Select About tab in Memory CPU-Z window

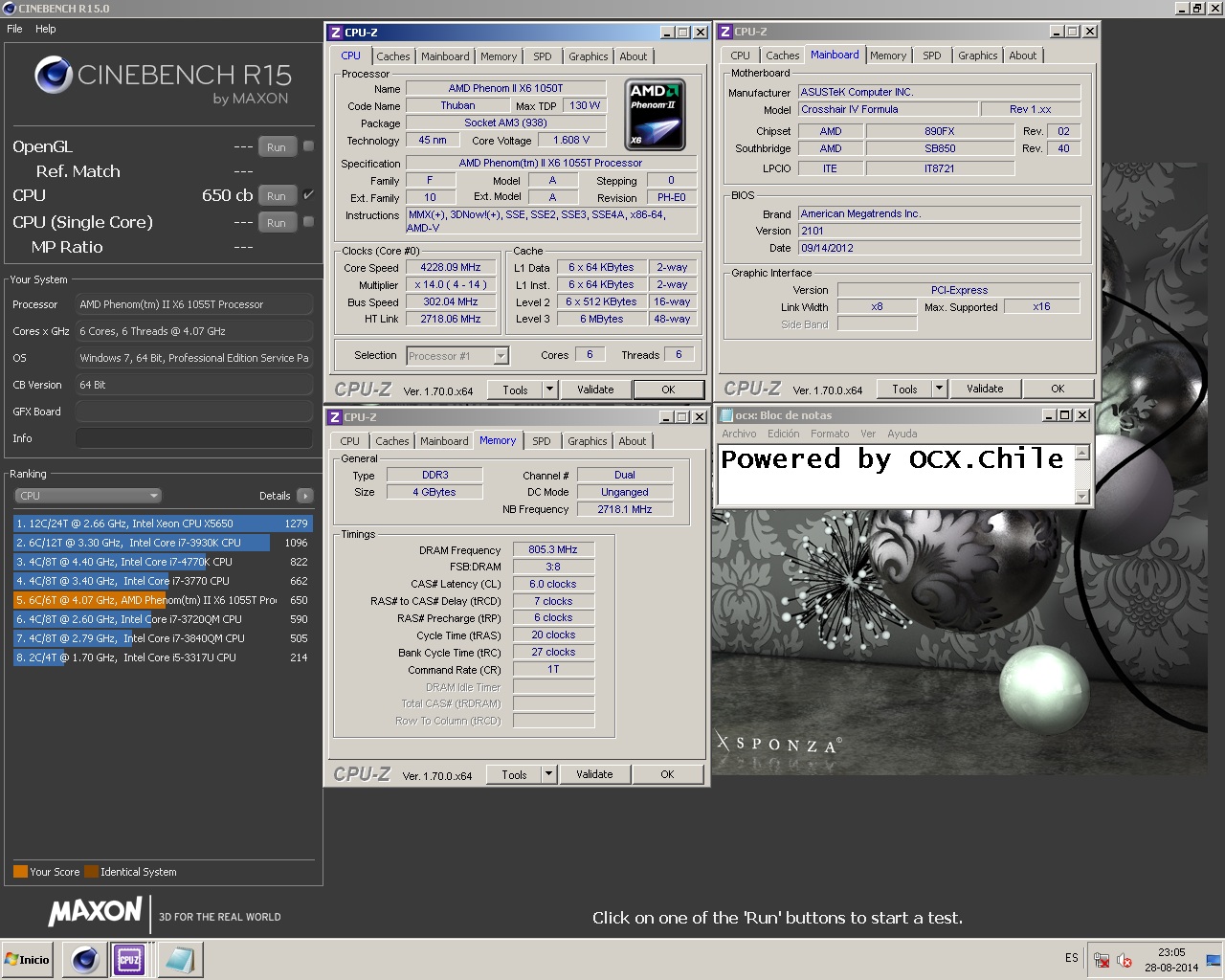633,441
